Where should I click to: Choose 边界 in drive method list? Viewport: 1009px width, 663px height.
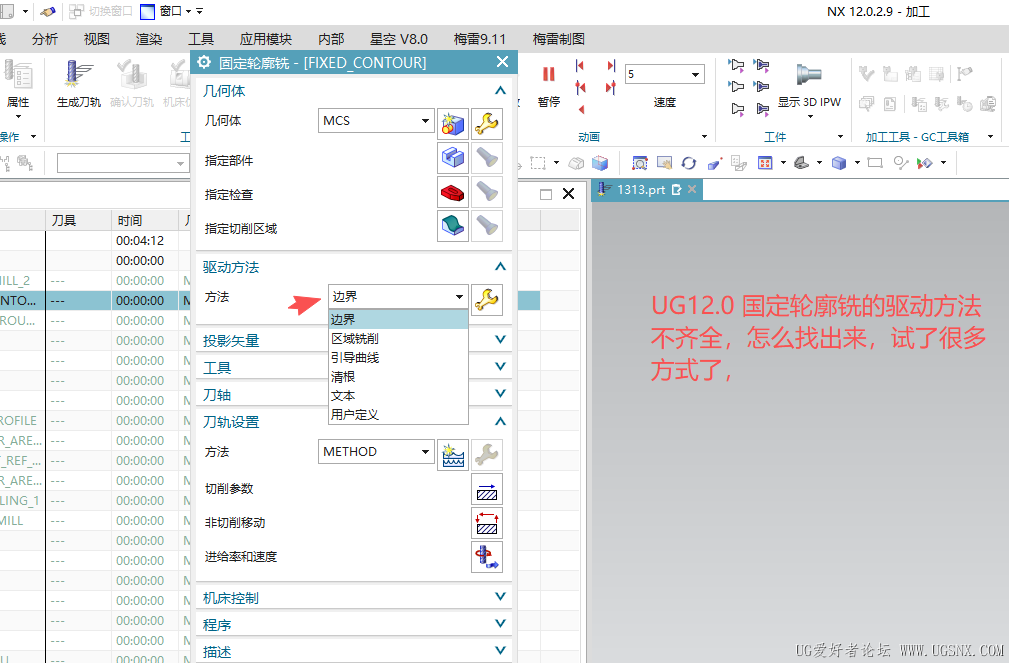[x=398, y=319]
